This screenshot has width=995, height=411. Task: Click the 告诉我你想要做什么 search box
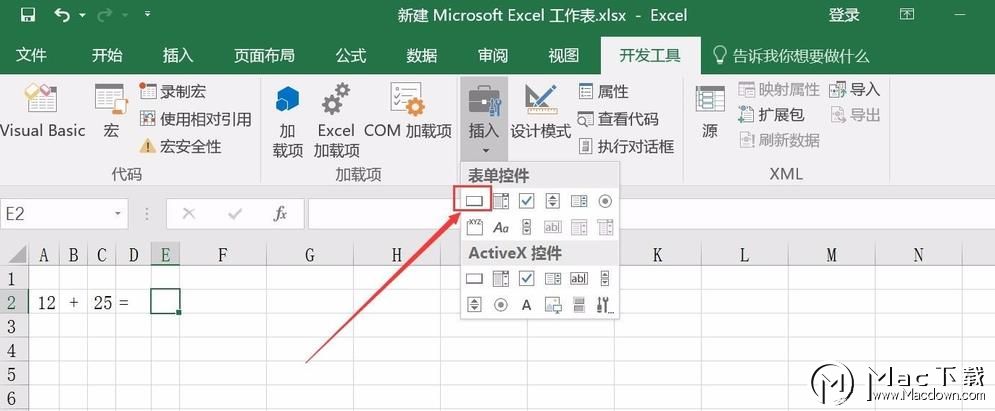click(791, 56)
